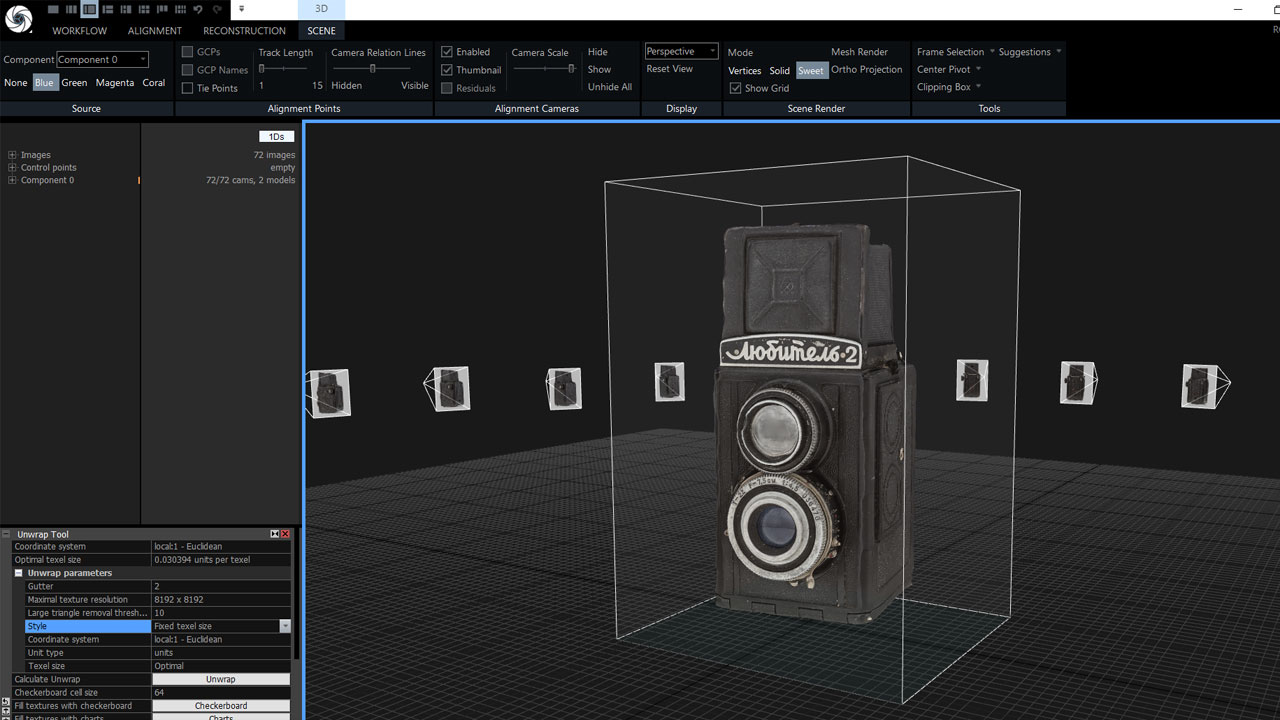The image size is (1280, 720).
Task: Enable the GCP Names checkbox
Action: pyautogui.click(x=187, y=70)
